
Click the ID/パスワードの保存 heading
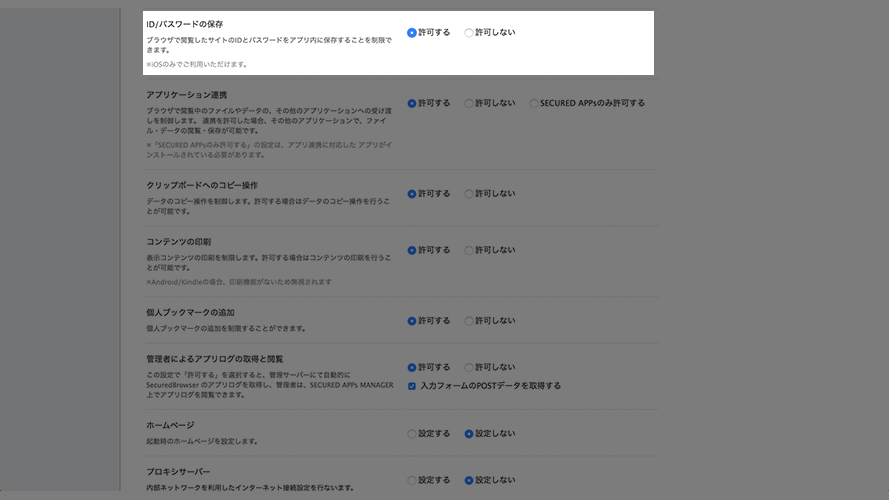(x=185, y=24)
